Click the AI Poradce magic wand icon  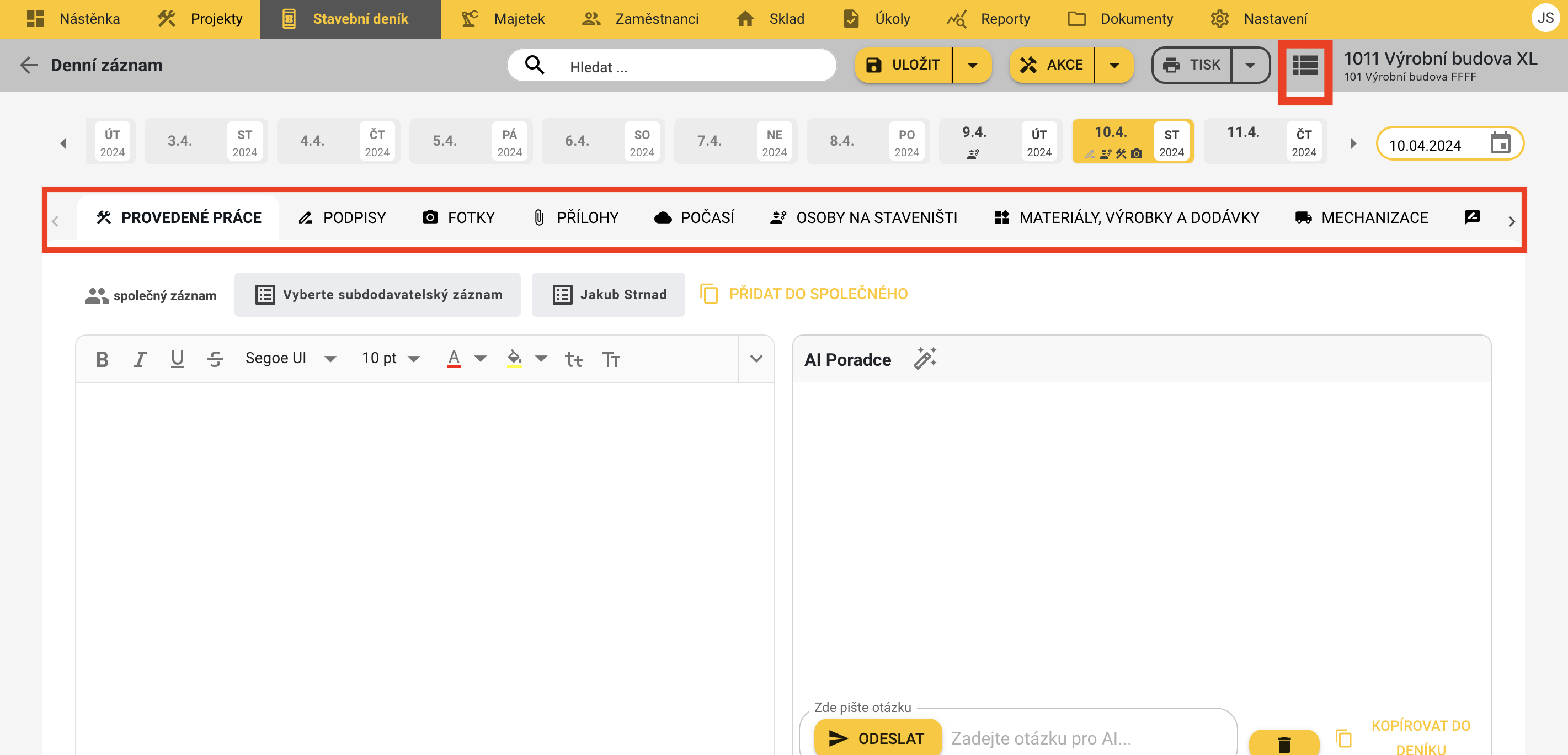(924, 359)
